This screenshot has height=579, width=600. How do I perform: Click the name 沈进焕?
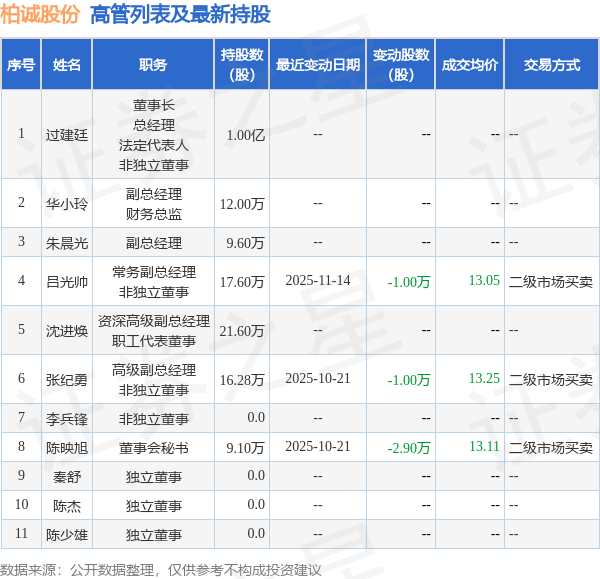coord(67,331)
